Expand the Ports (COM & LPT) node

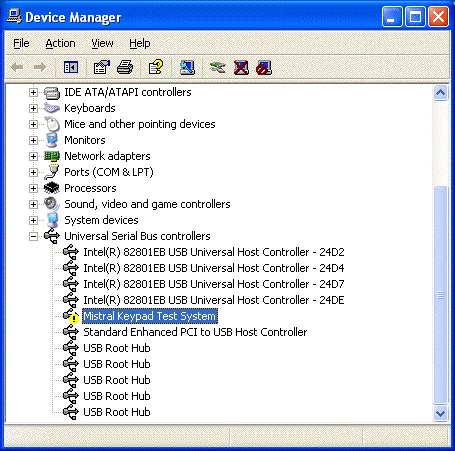[33, 172]
